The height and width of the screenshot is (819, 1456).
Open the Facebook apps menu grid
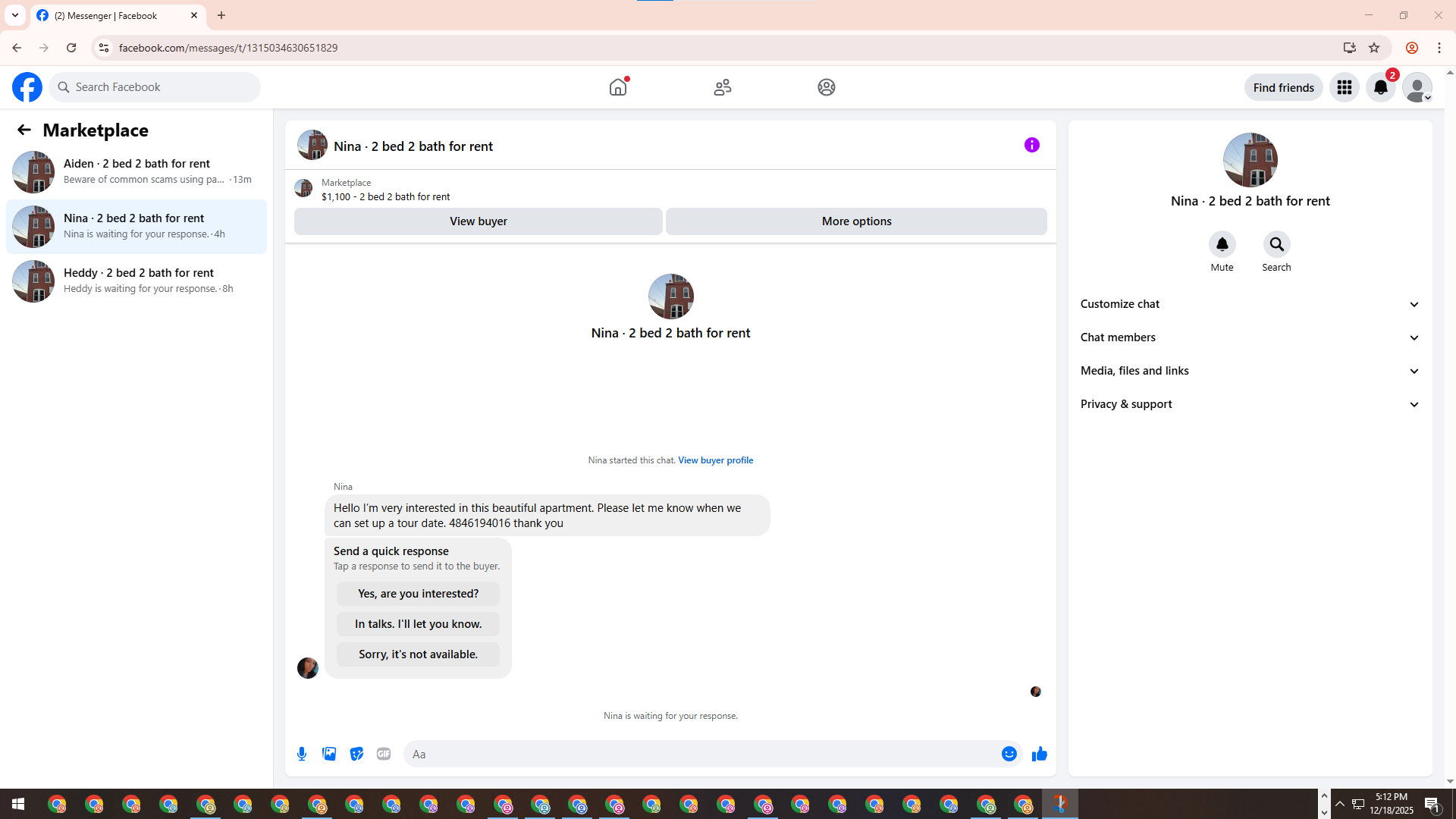pos(1345,87)
